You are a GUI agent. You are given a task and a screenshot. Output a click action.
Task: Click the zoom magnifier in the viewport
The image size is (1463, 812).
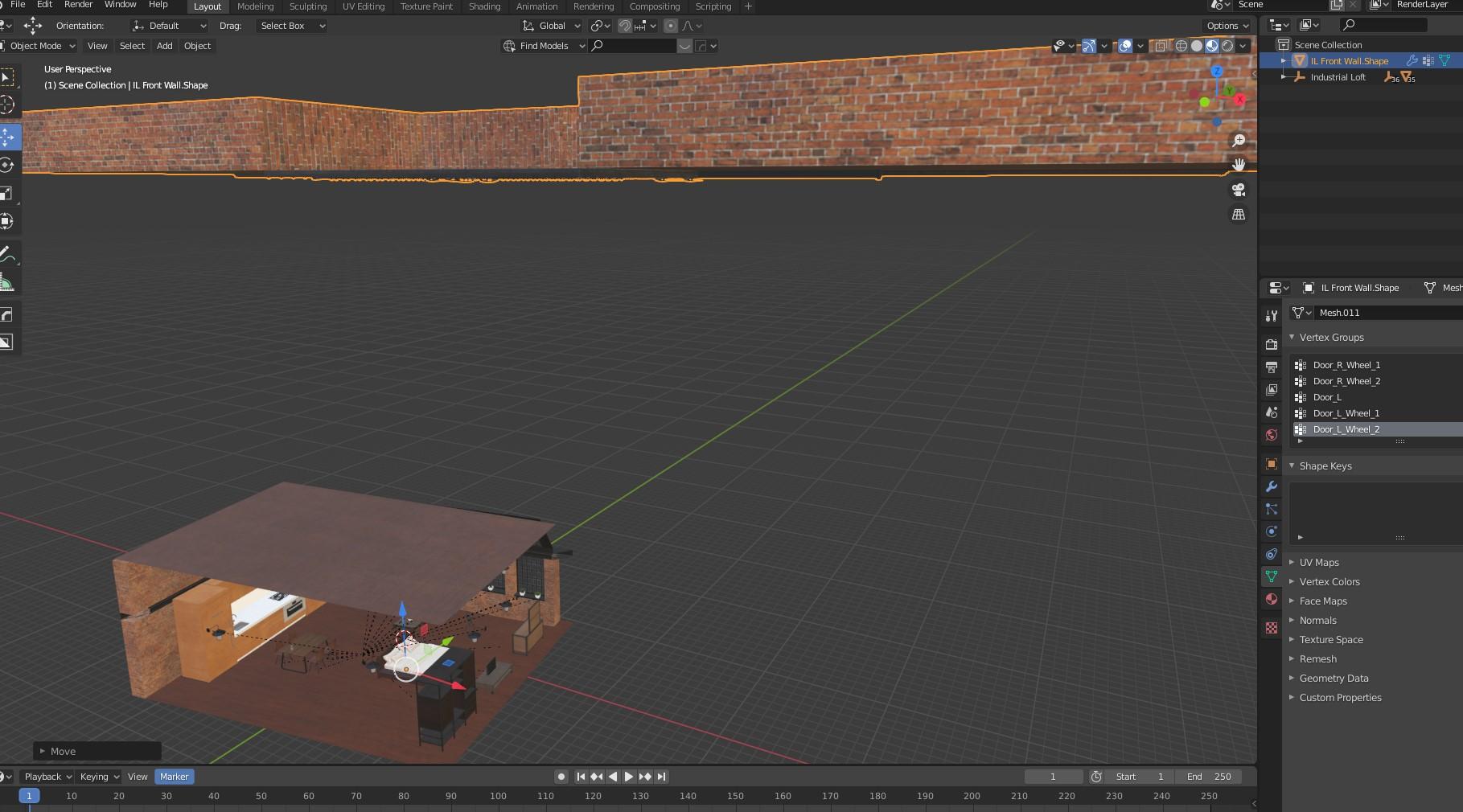1239,141
